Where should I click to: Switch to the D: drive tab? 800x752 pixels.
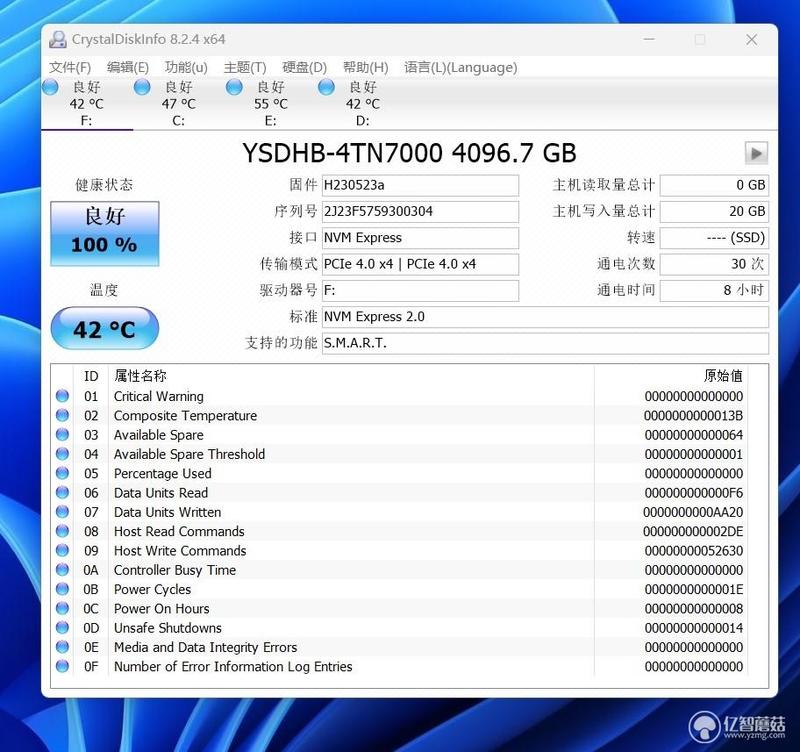[x=363, y=104]
